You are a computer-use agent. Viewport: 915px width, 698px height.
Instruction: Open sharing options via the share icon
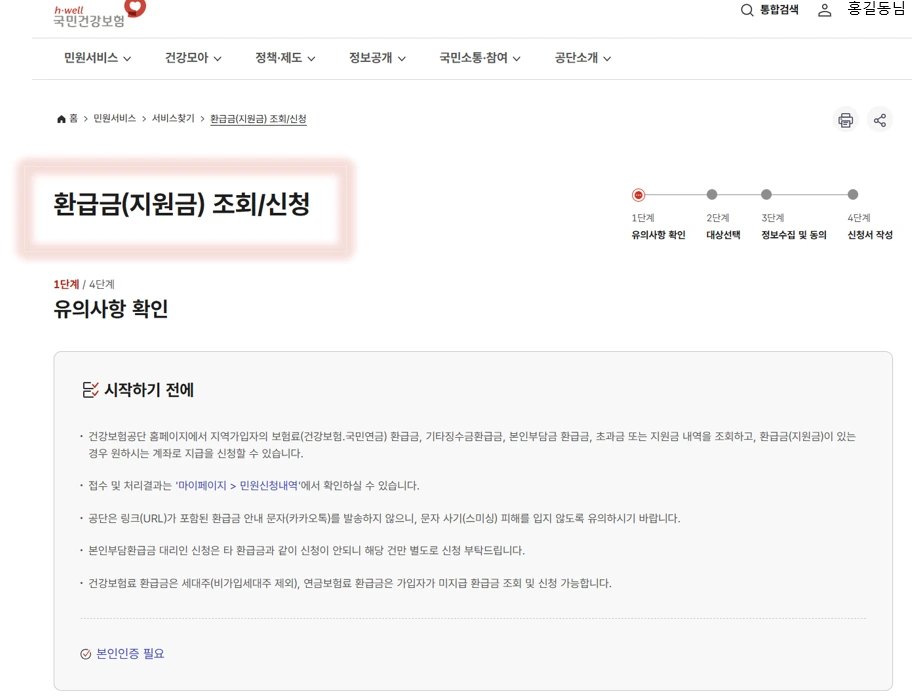880,119
